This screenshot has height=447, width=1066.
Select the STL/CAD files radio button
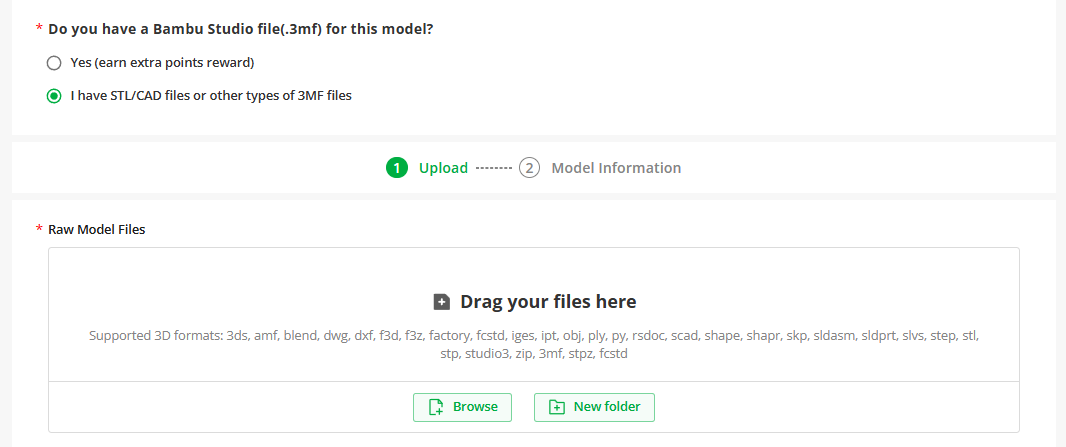click(54, 96)
